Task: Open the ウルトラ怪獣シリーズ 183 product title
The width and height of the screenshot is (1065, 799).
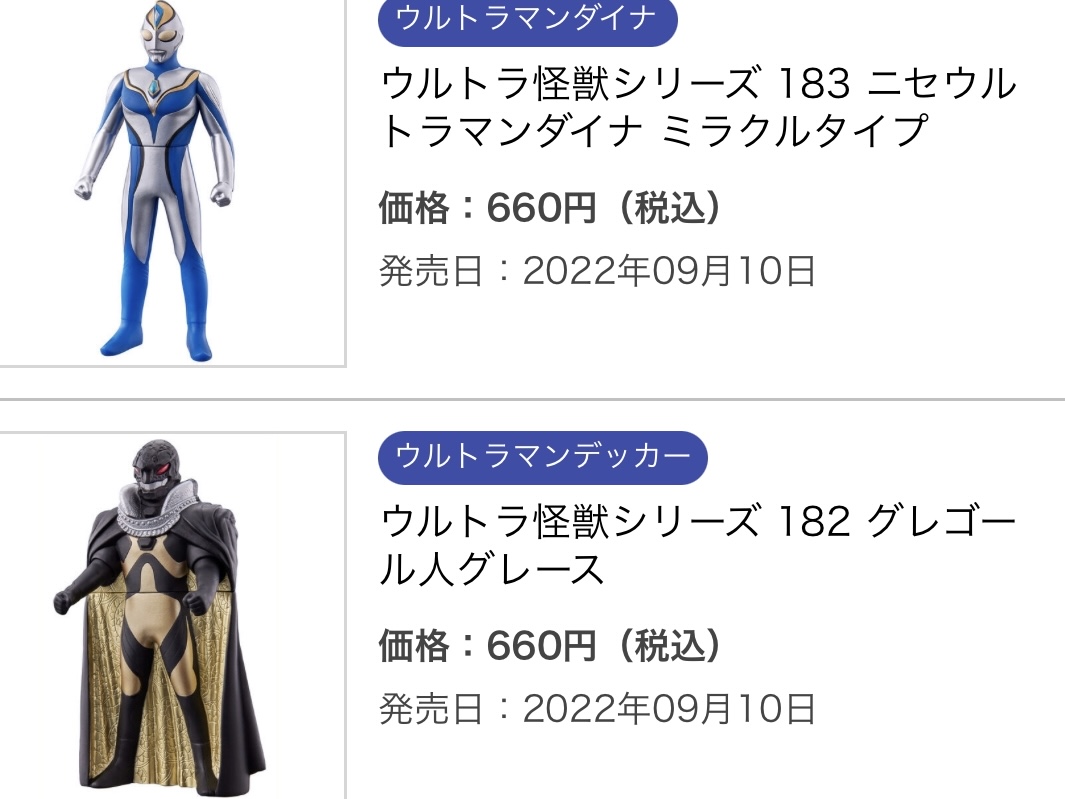Action: click(698, 107)
